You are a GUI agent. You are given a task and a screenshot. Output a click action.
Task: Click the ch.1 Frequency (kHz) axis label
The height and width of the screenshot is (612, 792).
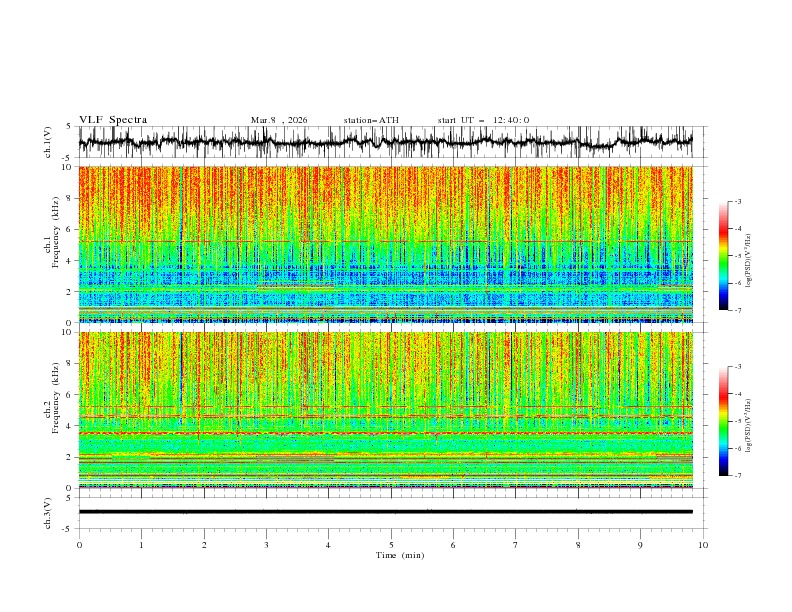pyautogui.click(x=52, y=233)
